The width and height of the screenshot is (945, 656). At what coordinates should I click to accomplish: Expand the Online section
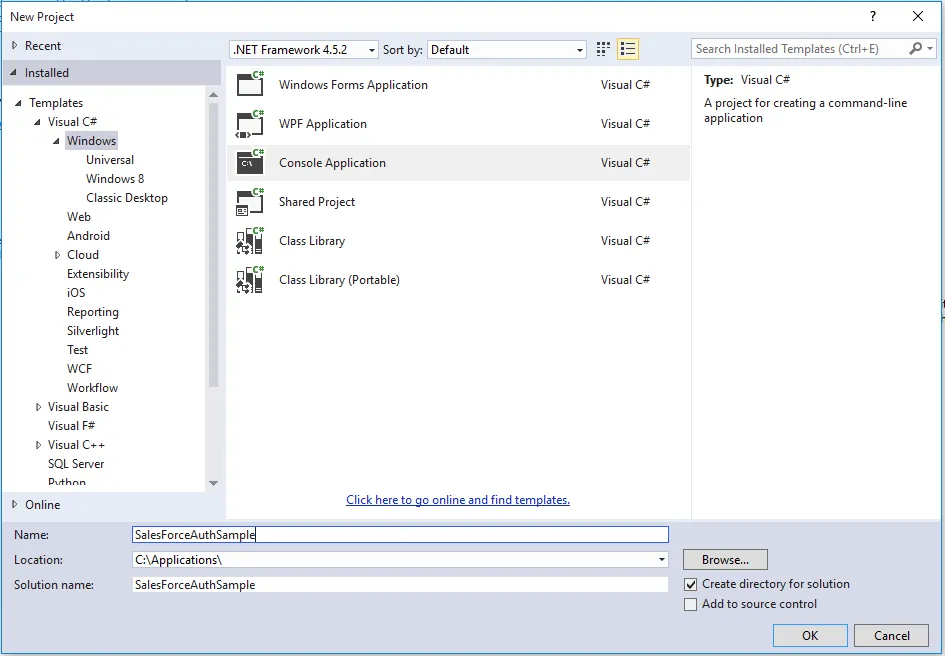[14, 504]
